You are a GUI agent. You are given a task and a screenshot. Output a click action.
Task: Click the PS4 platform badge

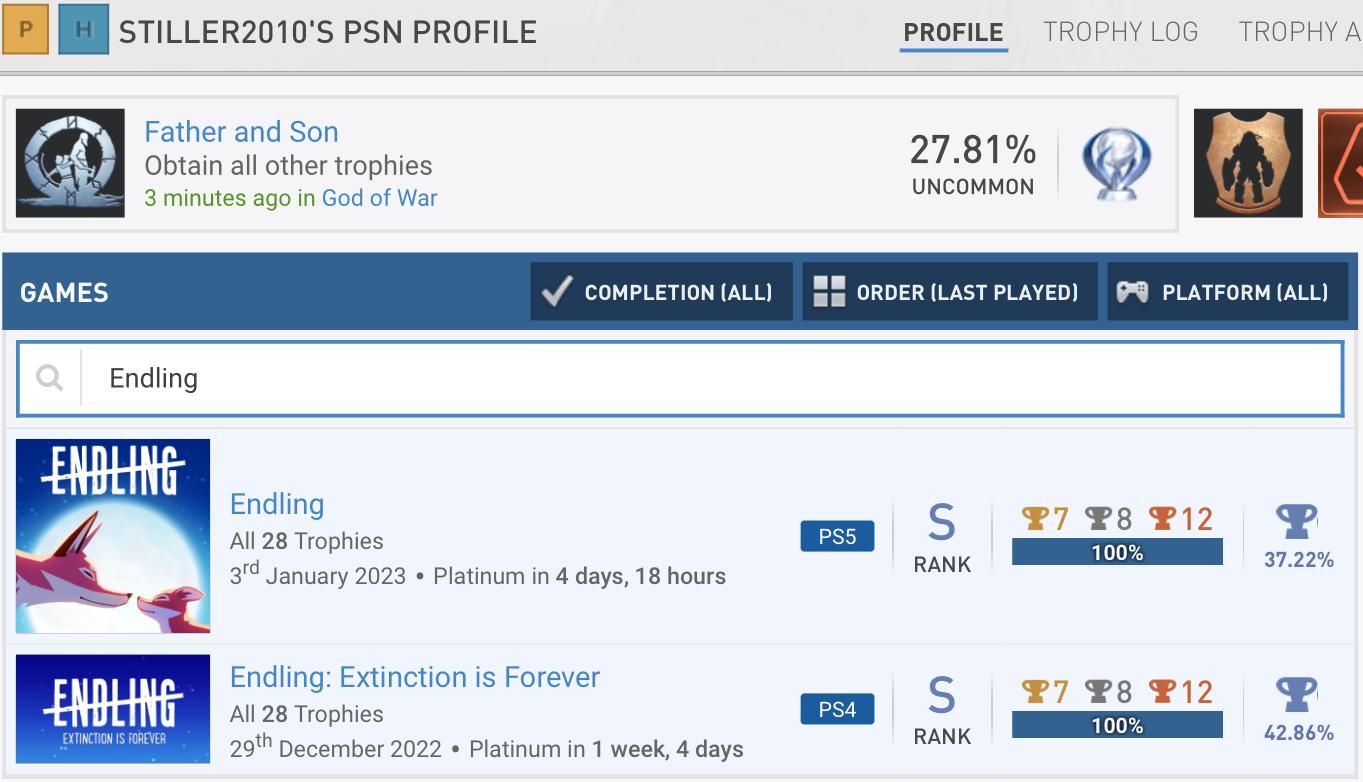tap(837, 709)
